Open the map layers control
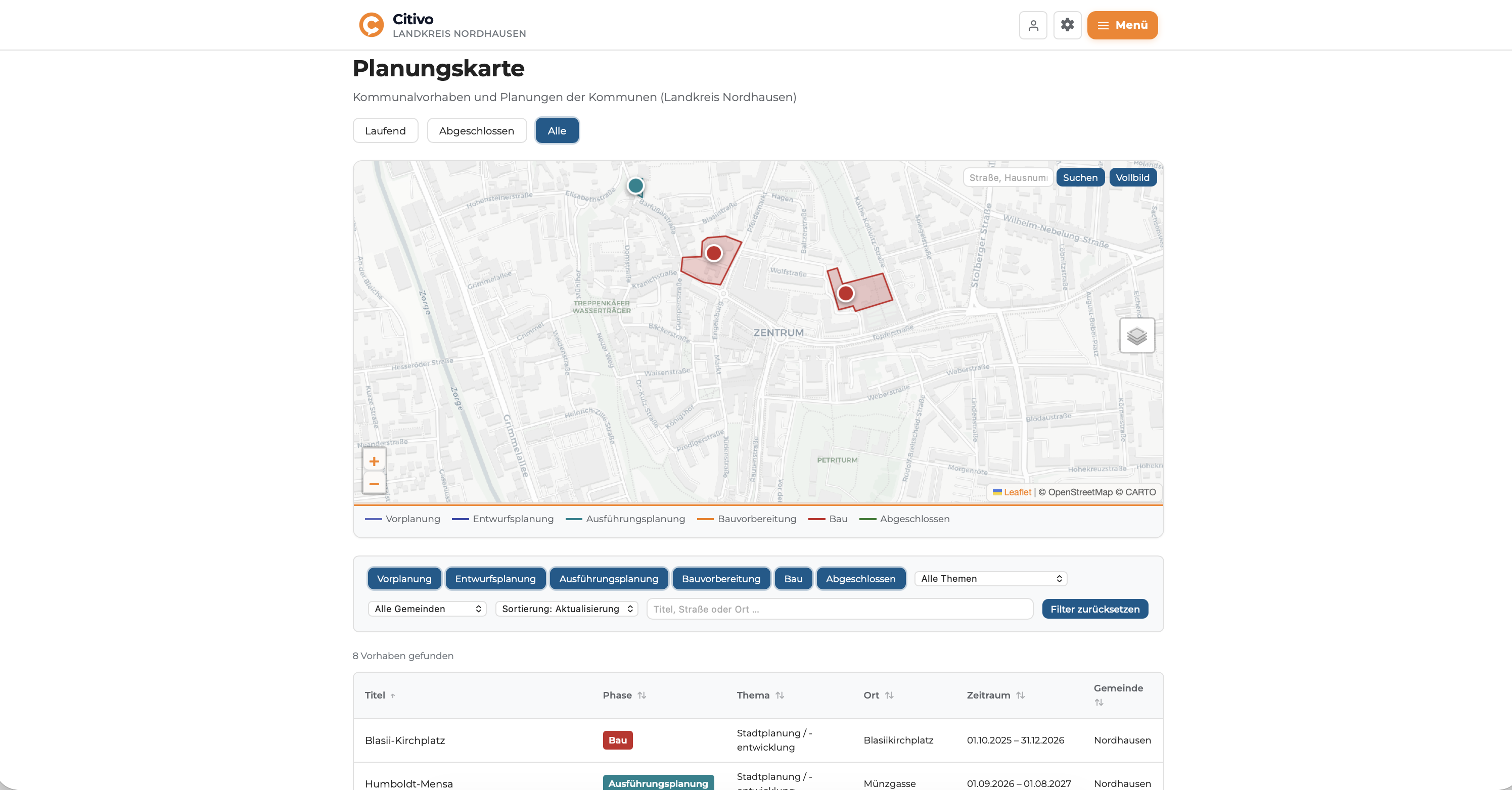The width and height of the screenshot is (1512, 790). pyautogui.click(x=1137, y=336)
